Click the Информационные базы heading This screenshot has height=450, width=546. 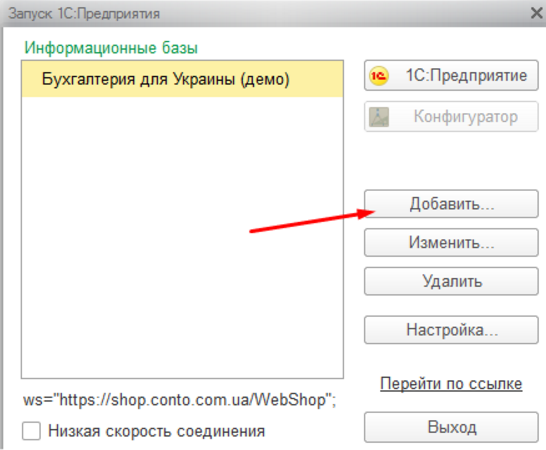pos(111,48)
